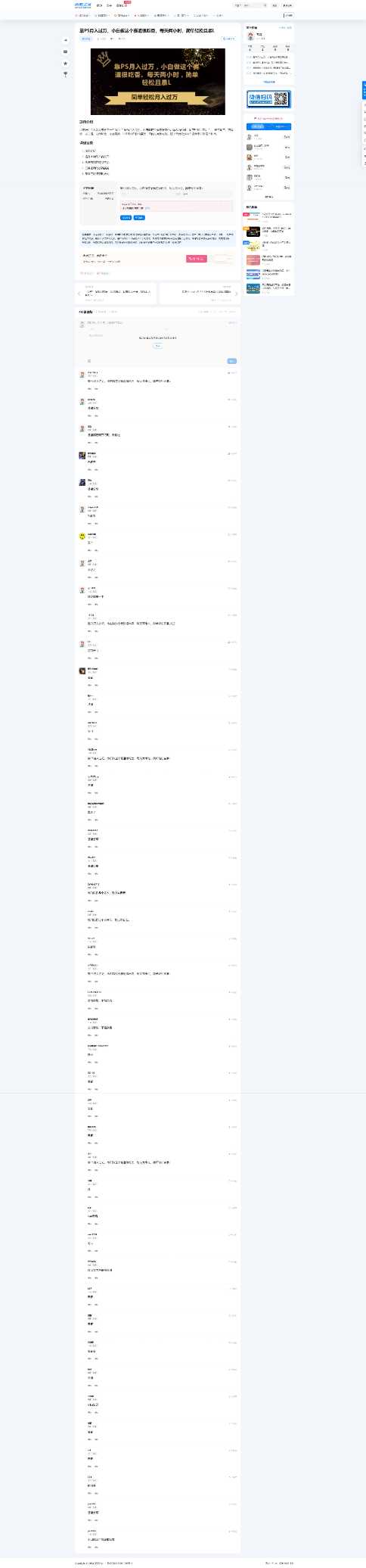366x1568 pixels.
Task: Select the first tab in right sidebar ranking
Action: click(x=258, y=127)
